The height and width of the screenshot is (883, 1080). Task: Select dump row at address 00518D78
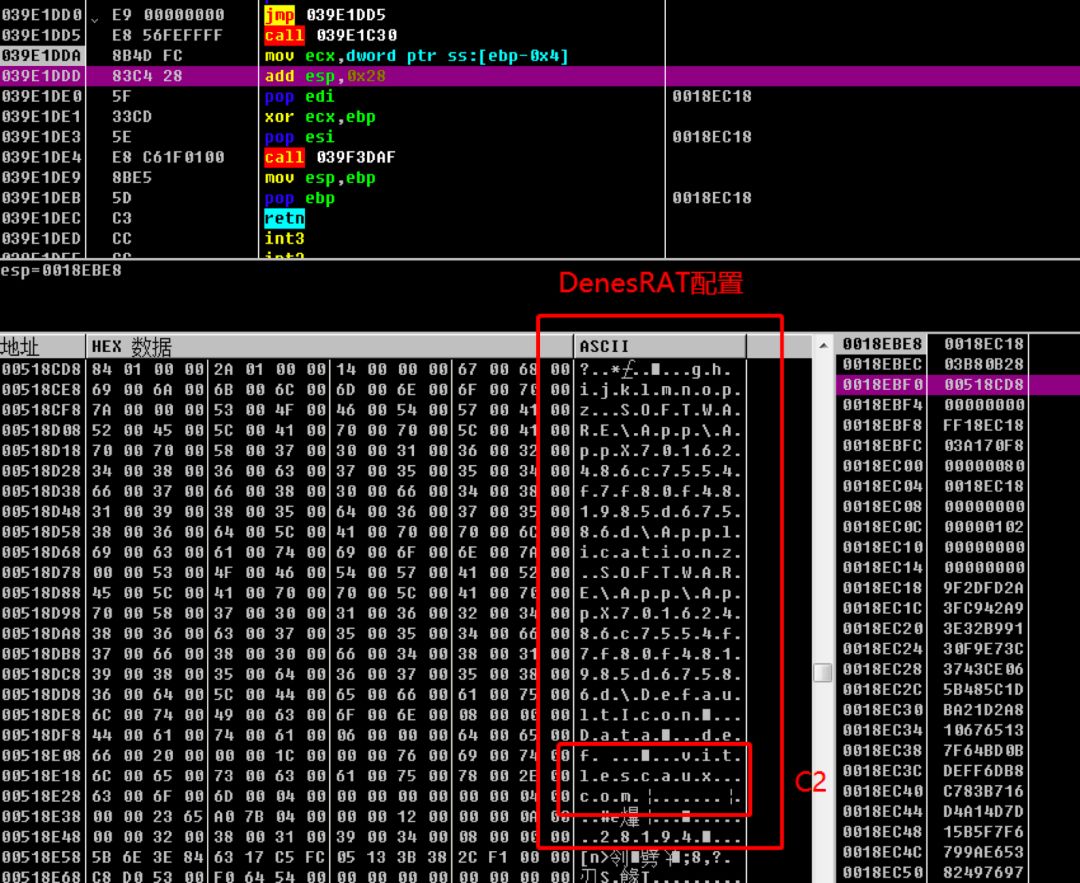coord(372,573)
